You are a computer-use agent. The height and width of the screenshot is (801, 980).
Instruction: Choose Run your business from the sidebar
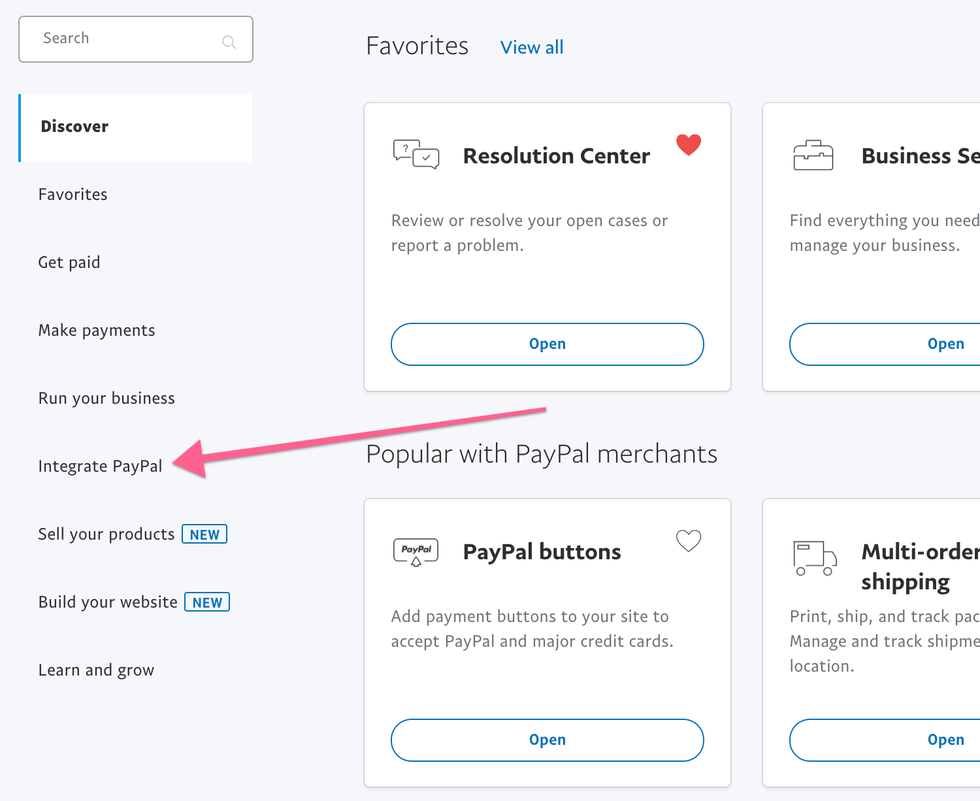pyautogui.click(x=106, y=398)
